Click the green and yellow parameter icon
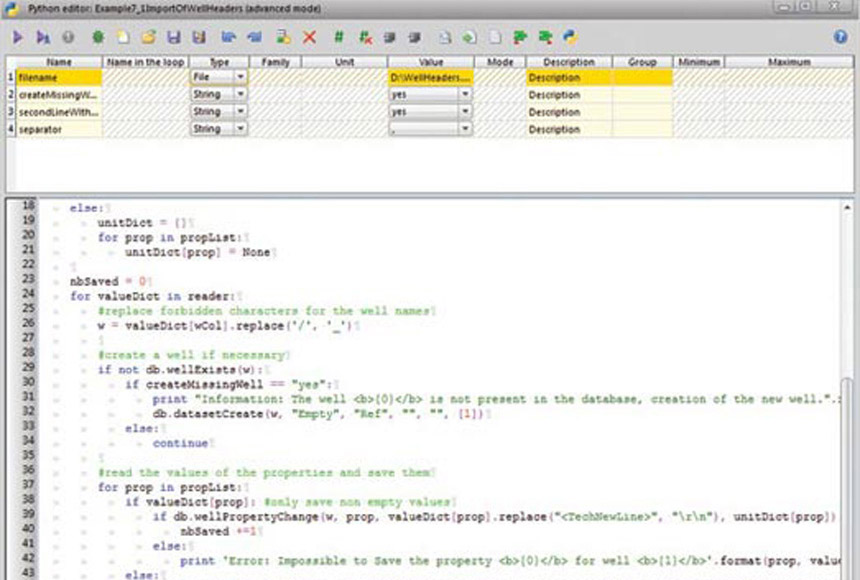The height and width of the screenshot is (580, 860). coord(283,37)
